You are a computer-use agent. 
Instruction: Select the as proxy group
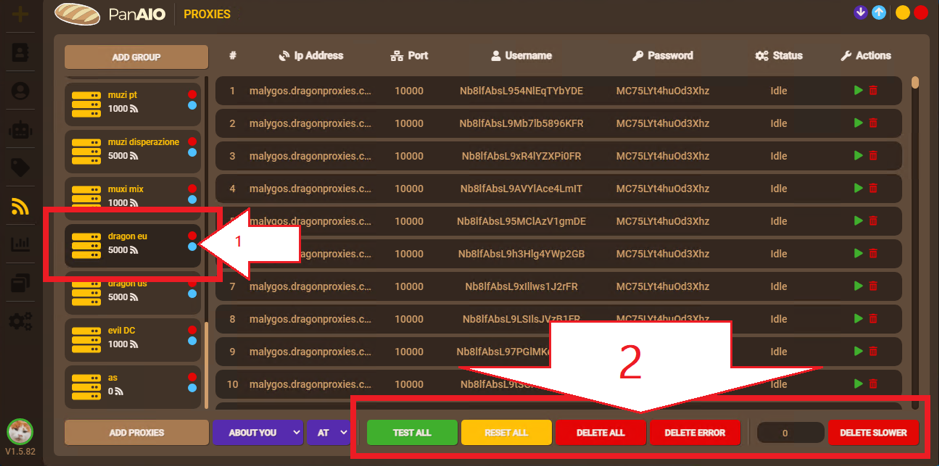pos(132,387)
